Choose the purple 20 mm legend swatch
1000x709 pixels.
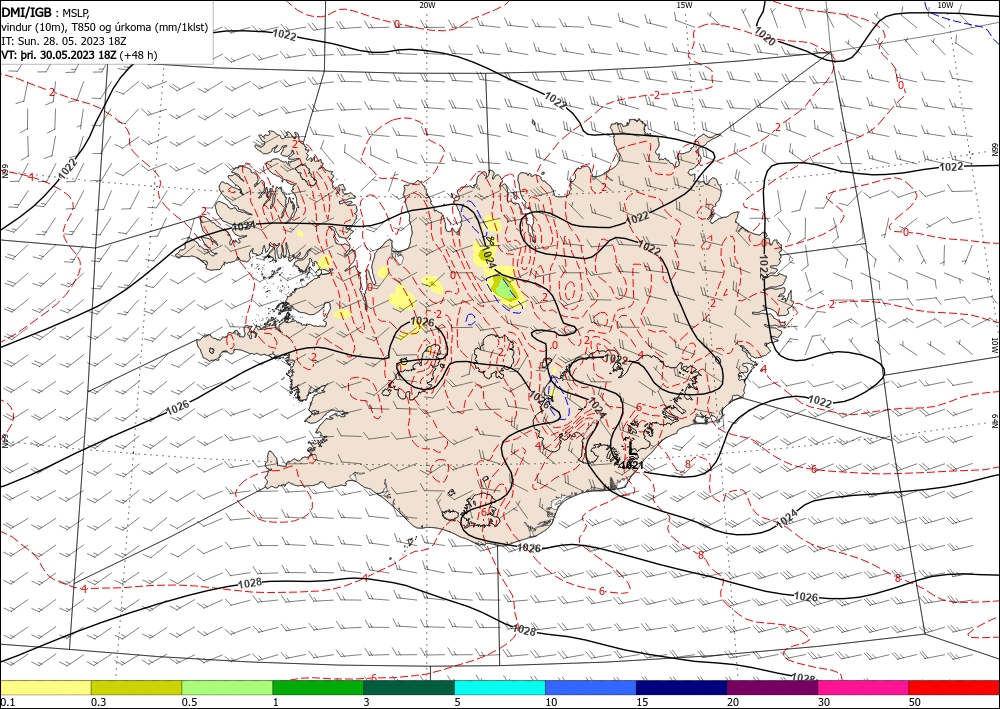pyautogui.click(x=772, y=687)
